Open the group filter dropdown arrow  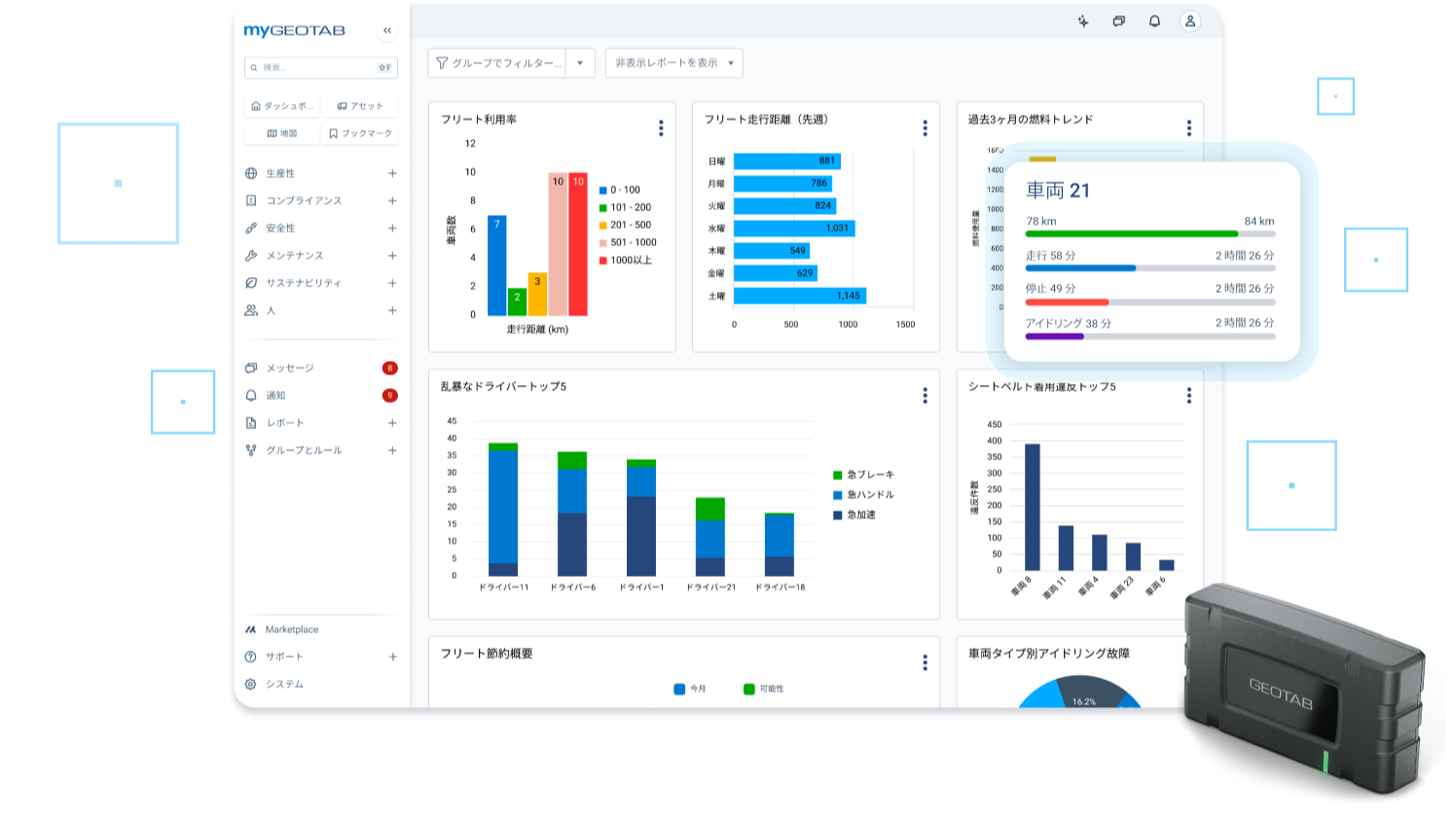tap(580, 63)
